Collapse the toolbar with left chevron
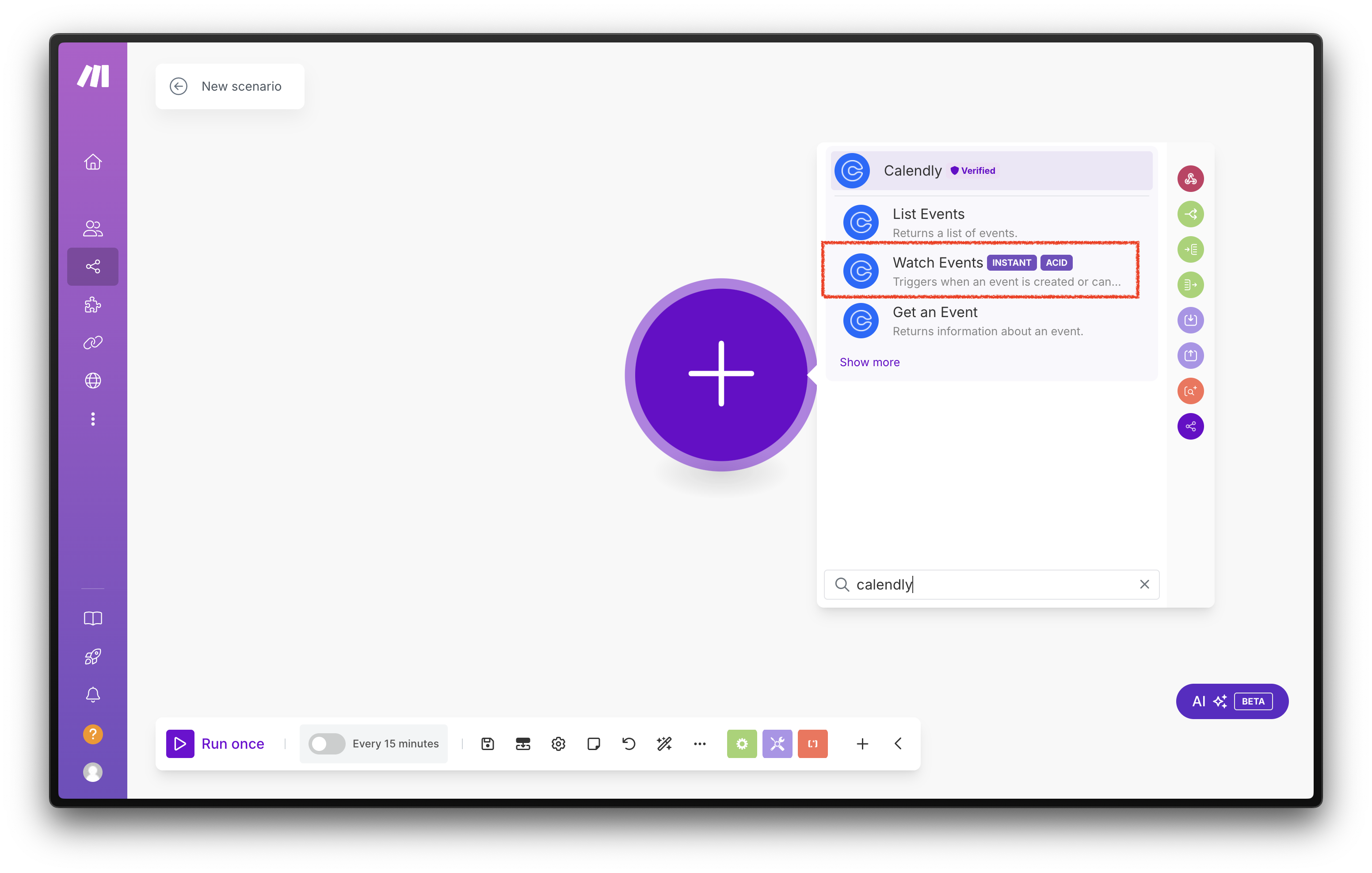This screenshot has width=1372, height=873. 898,743
